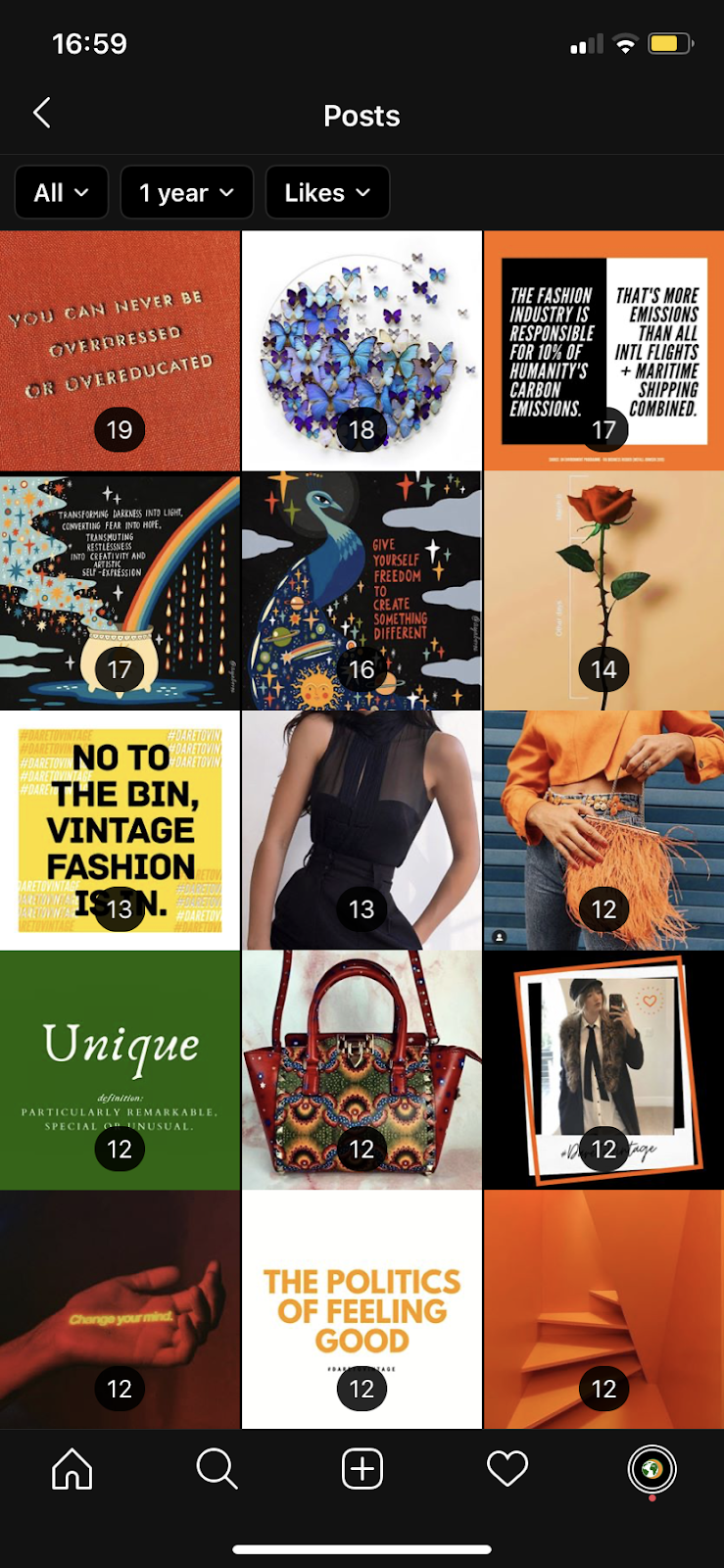Tap the Wi-Fi status icon
The height and width of the screenshot is (1568, 724).
[624, 44]
